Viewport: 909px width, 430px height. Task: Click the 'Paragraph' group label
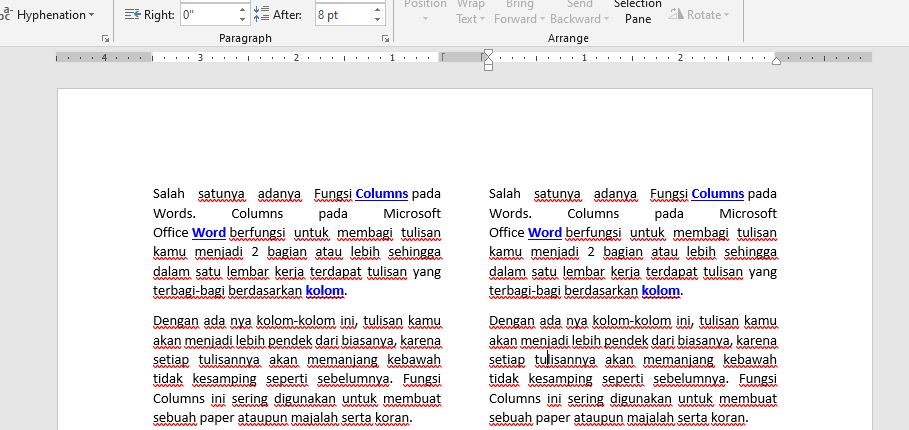coord(245,38)
